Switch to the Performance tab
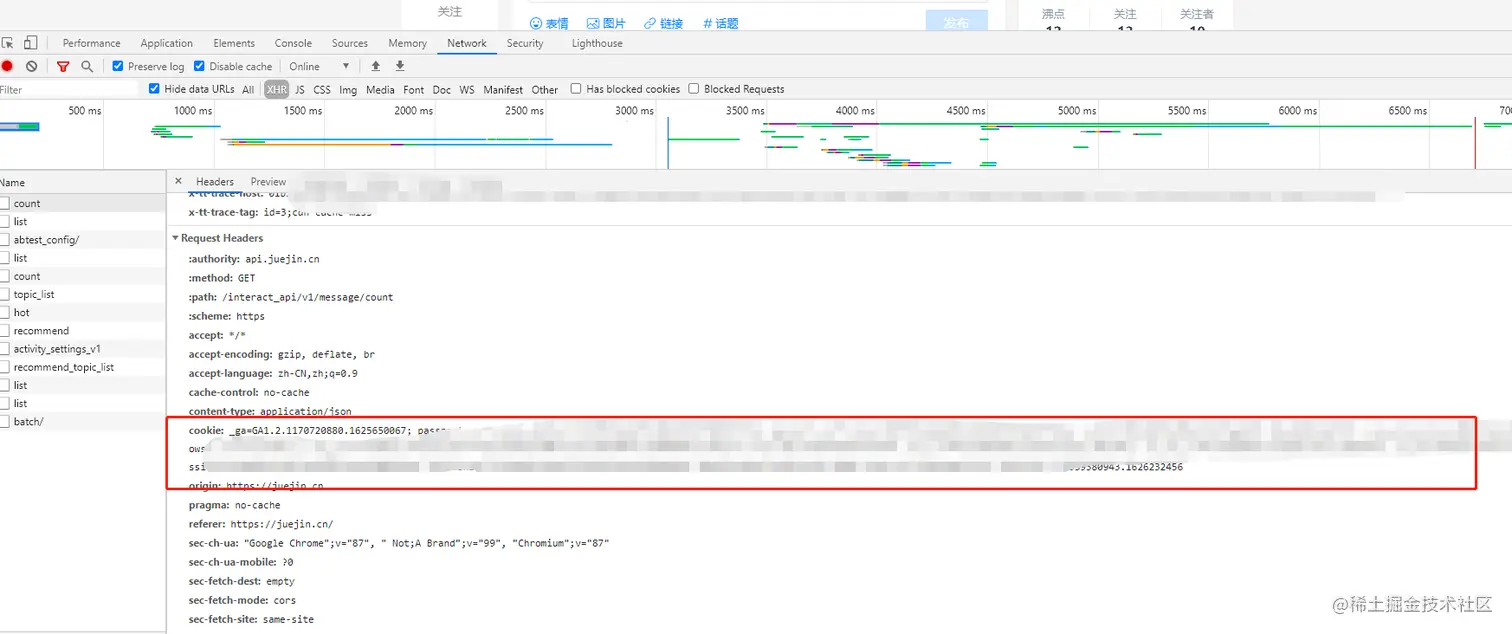 tap(91, 43)
